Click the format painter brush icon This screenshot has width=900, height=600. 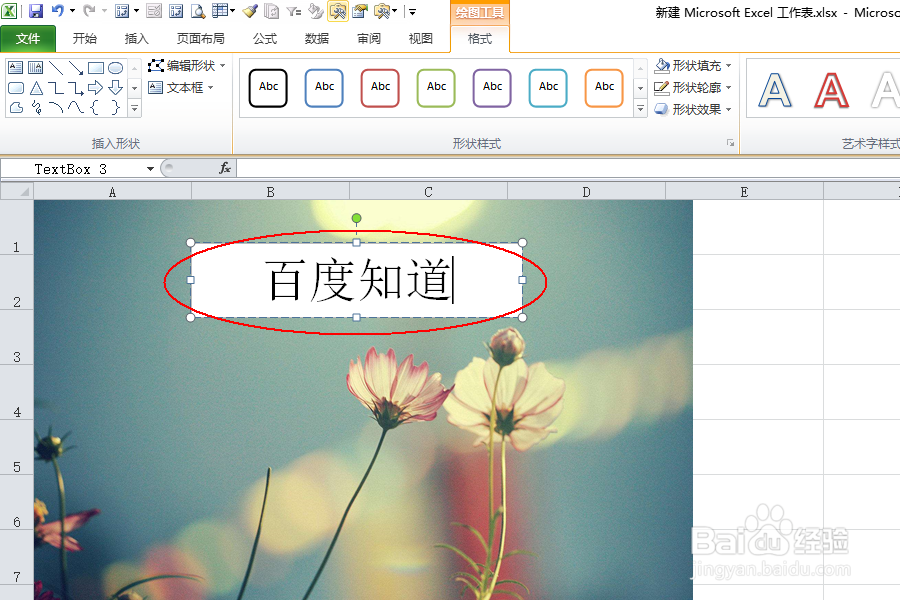click(250, 11)
